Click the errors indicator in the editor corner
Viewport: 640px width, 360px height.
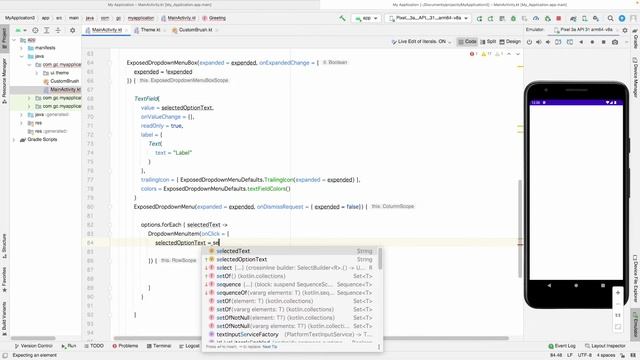pos(473,54)
